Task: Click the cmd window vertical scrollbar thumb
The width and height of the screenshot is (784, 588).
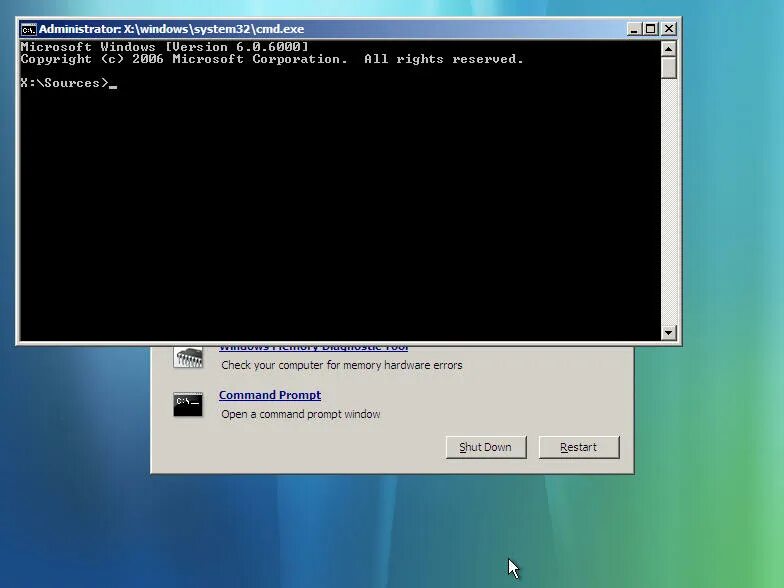Action: 668,68
